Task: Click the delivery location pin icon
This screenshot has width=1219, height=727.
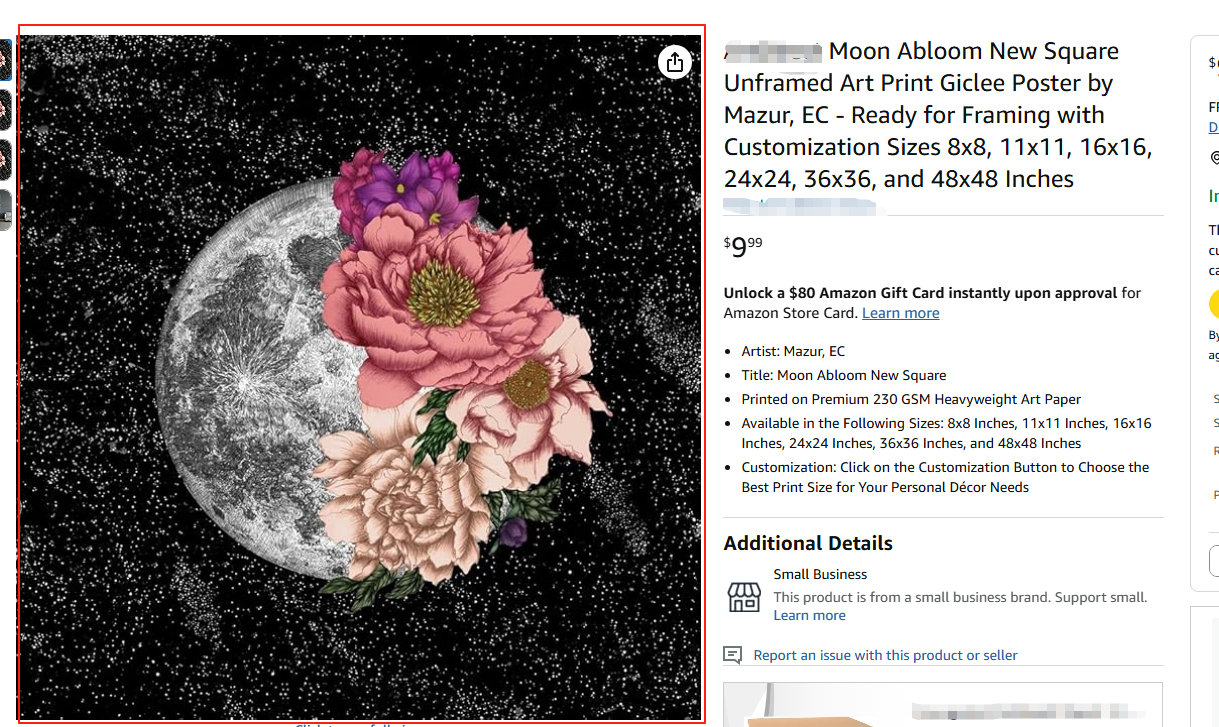Action: click(x=1215, y=158)
